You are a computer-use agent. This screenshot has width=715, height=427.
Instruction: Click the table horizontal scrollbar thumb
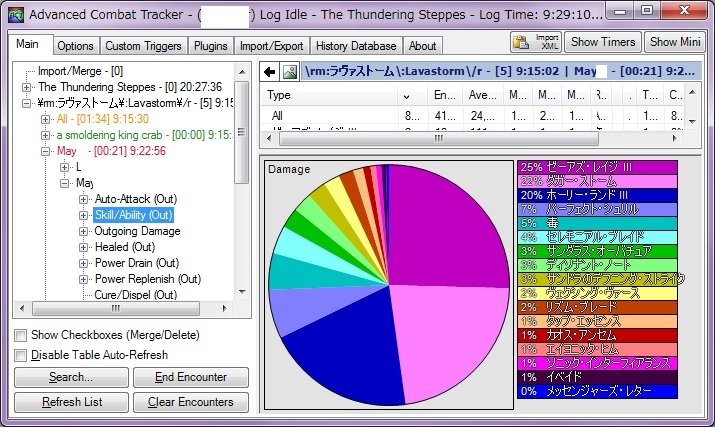(439, 138)
